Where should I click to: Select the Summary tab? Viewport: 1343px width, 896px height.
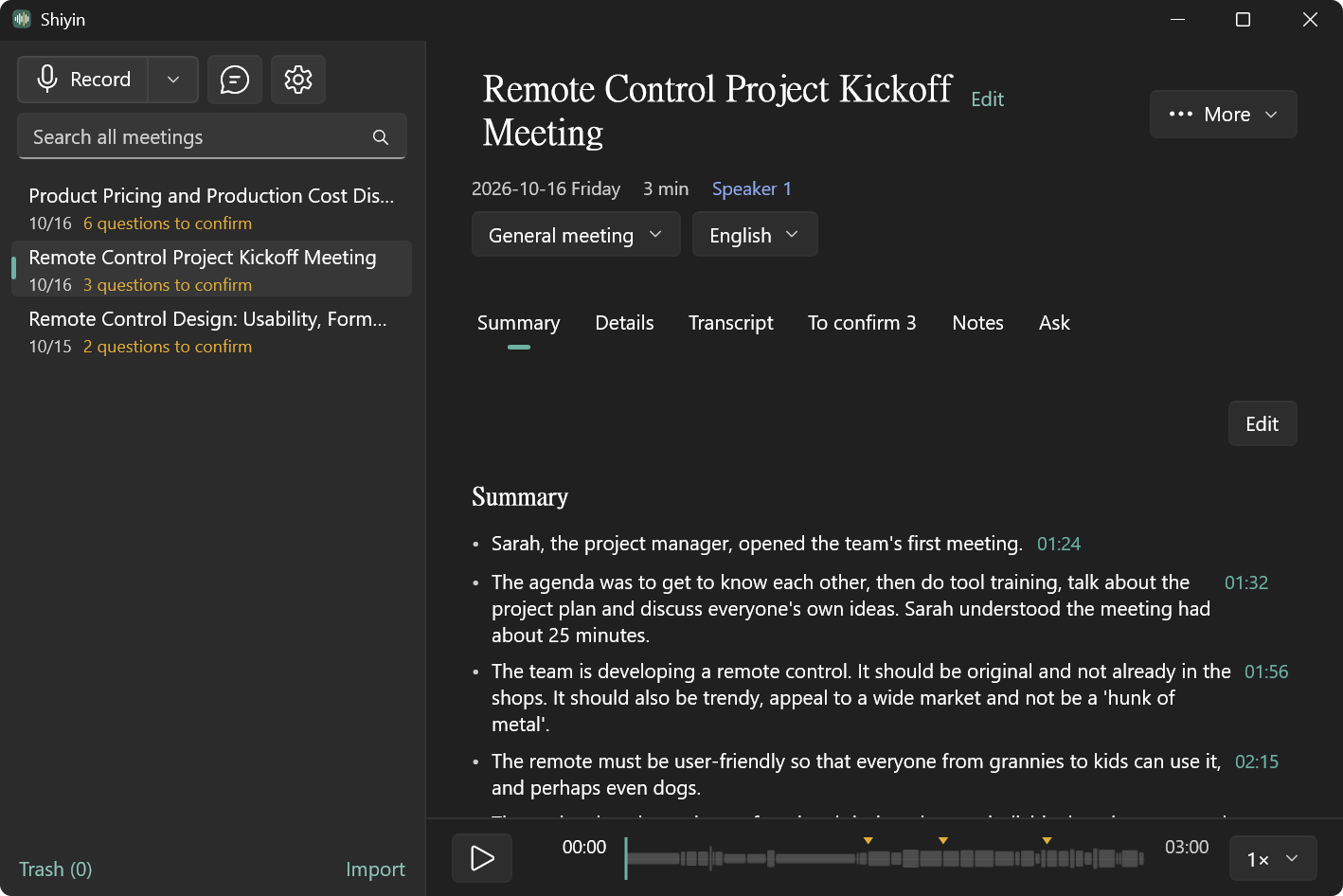coord(518,323)
